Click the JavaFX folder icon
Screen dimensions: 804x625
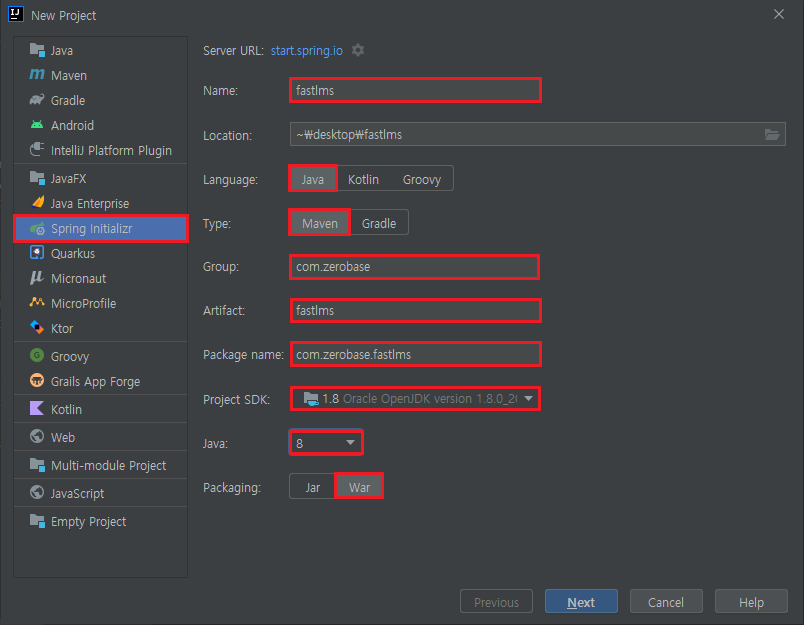[x=37, y=178]
